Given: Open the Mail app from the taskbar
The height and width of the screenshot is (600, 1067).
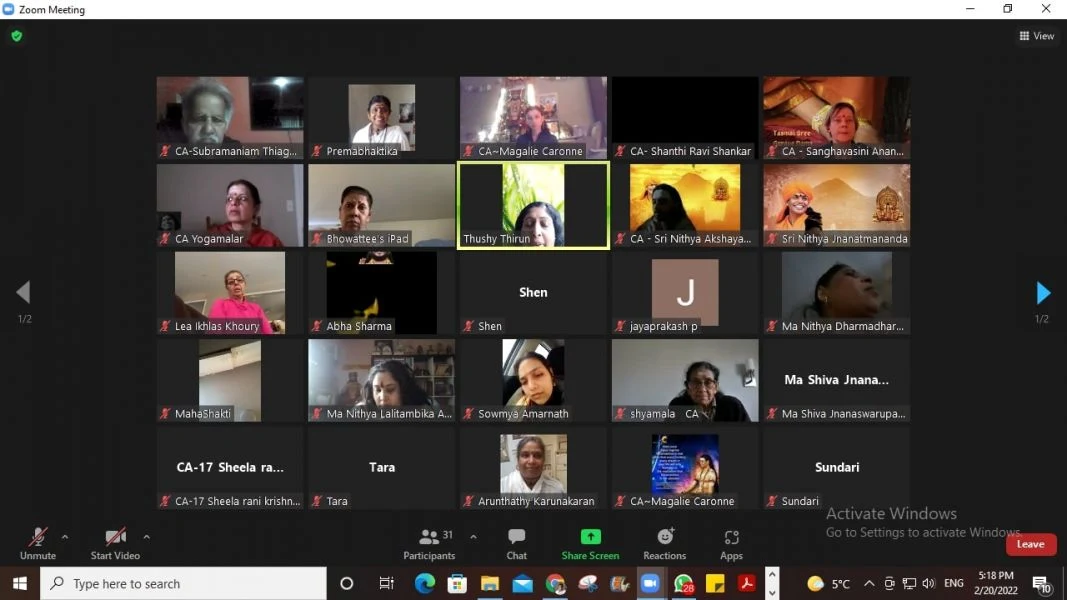Looking at the screenshot, I should click(523, 584).
